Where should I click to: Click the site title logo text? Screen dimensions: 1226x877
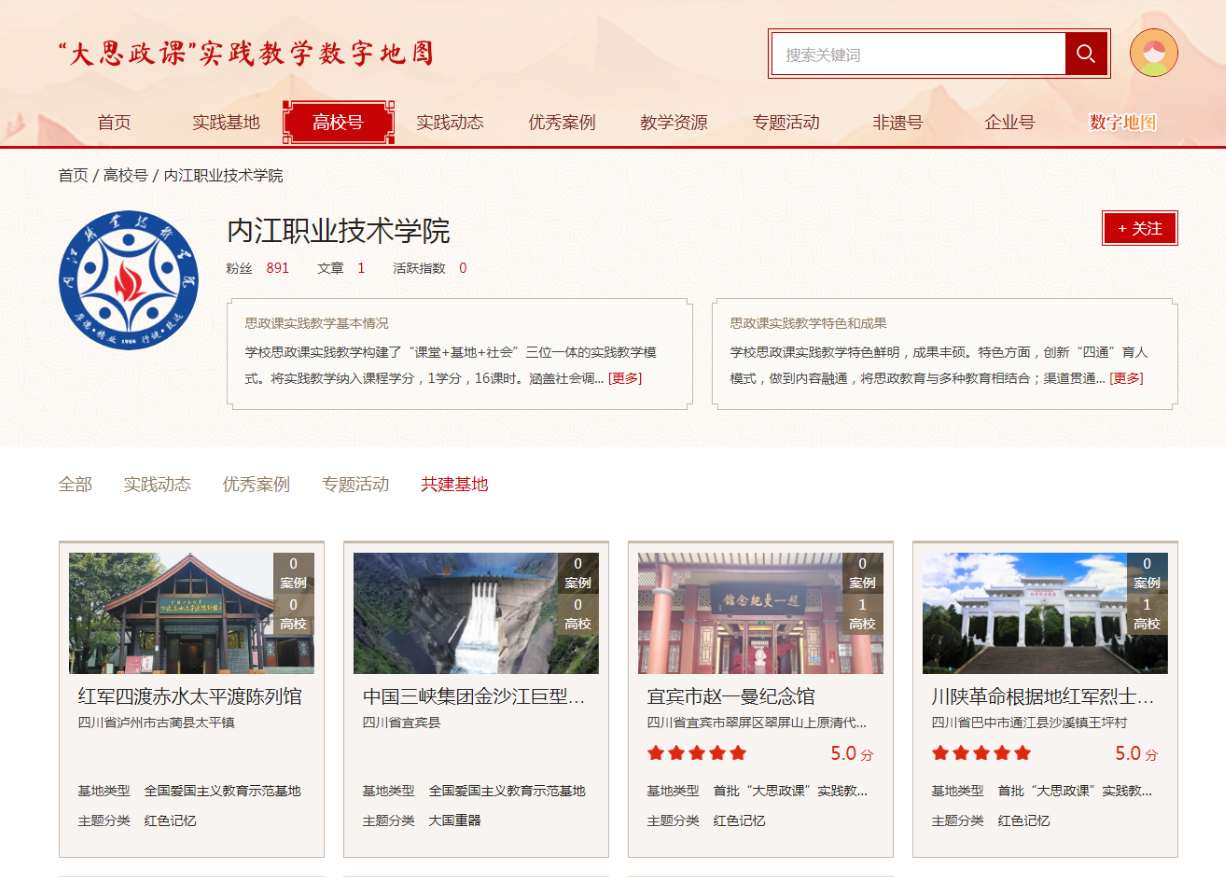point(246,54)
